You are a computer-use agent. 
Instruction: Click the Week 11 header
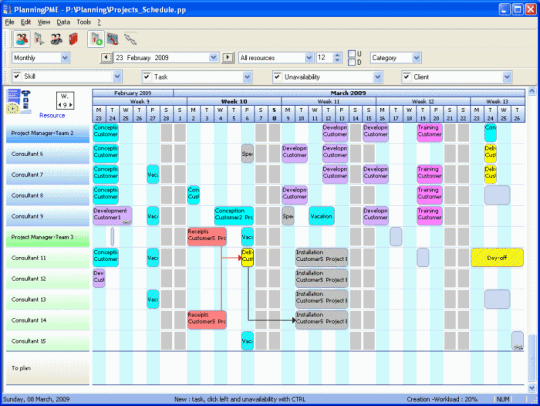click(x=329, y=101)
